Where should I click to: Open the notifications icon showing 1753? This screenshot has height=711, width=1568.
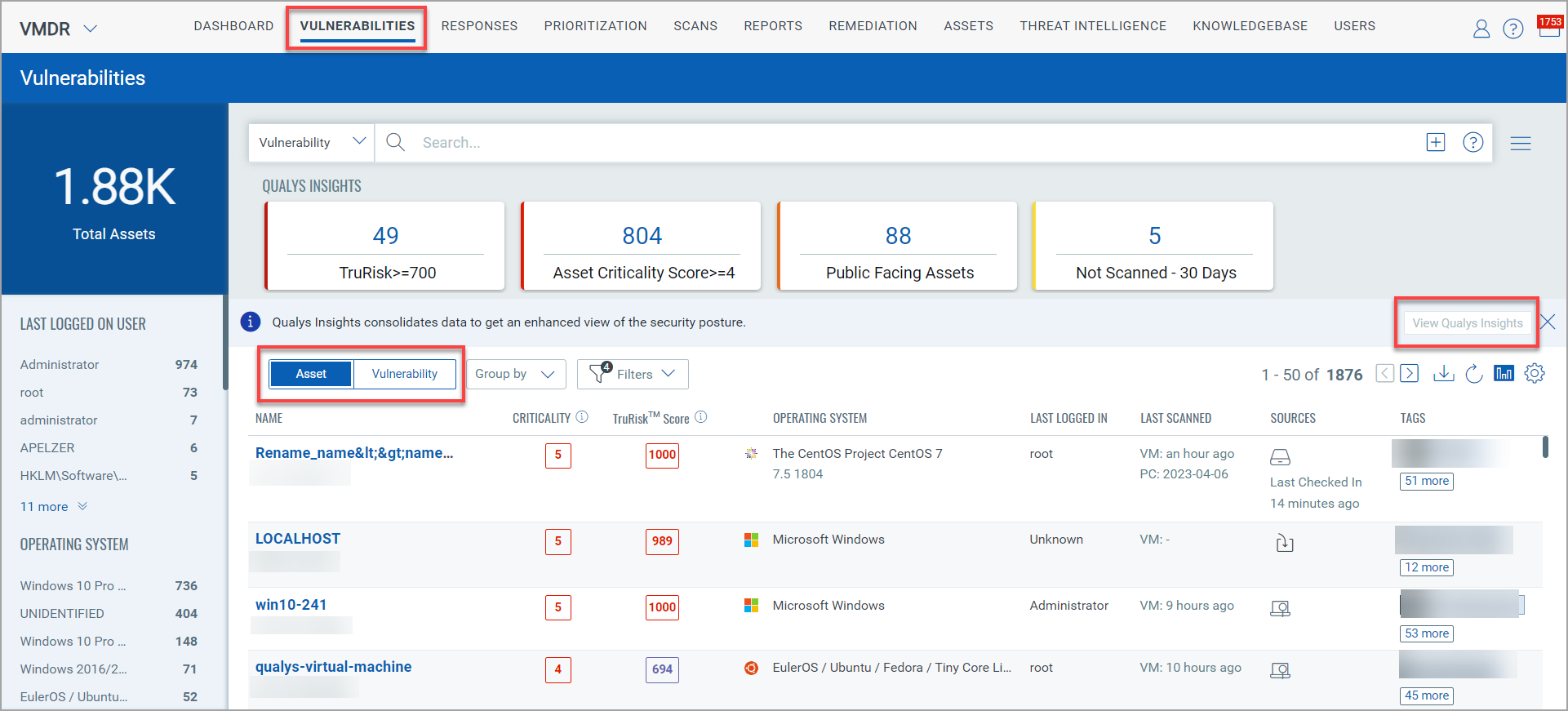[x=1549, y=25]
